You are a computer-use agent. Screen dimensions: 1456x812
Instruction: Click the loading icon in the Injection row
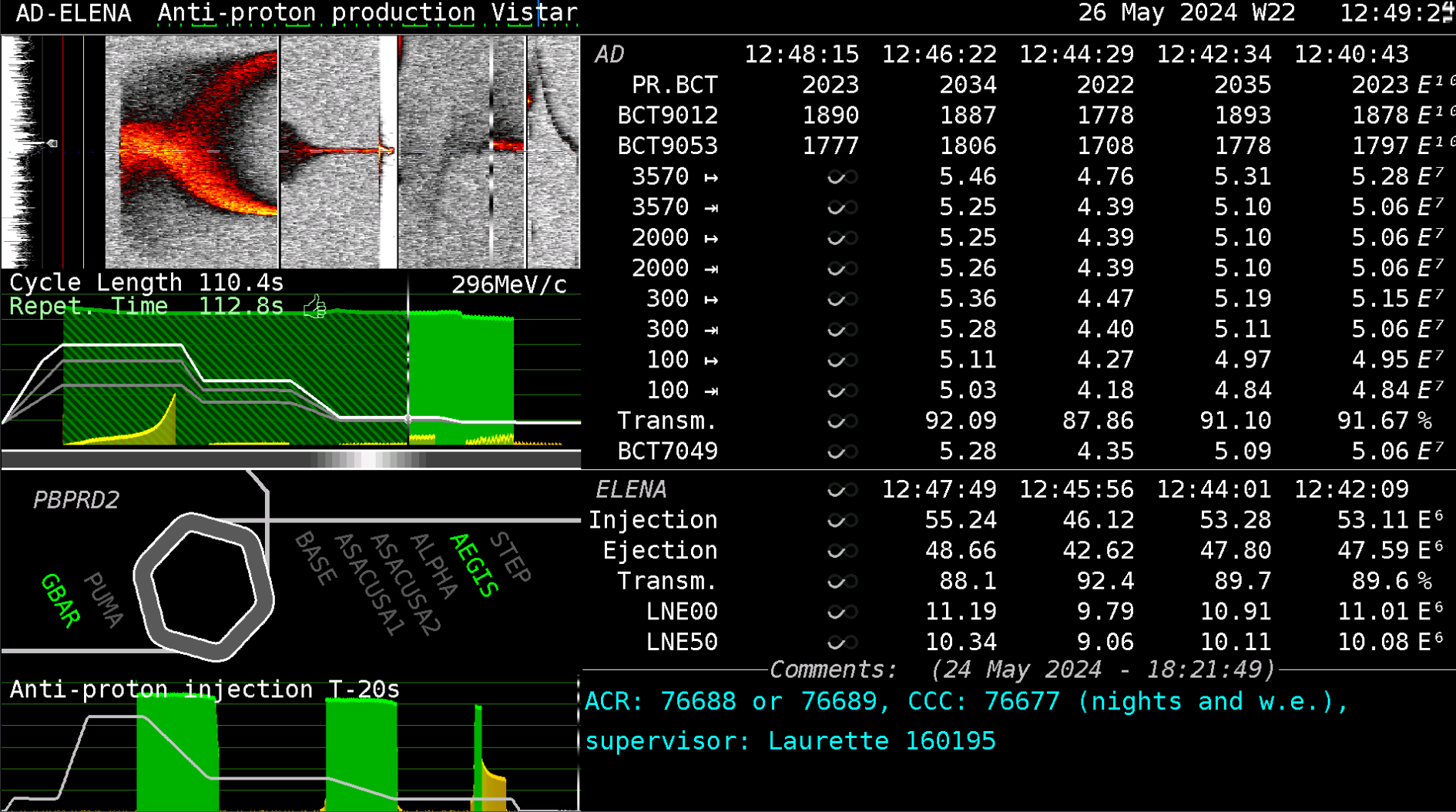point(841,521)
